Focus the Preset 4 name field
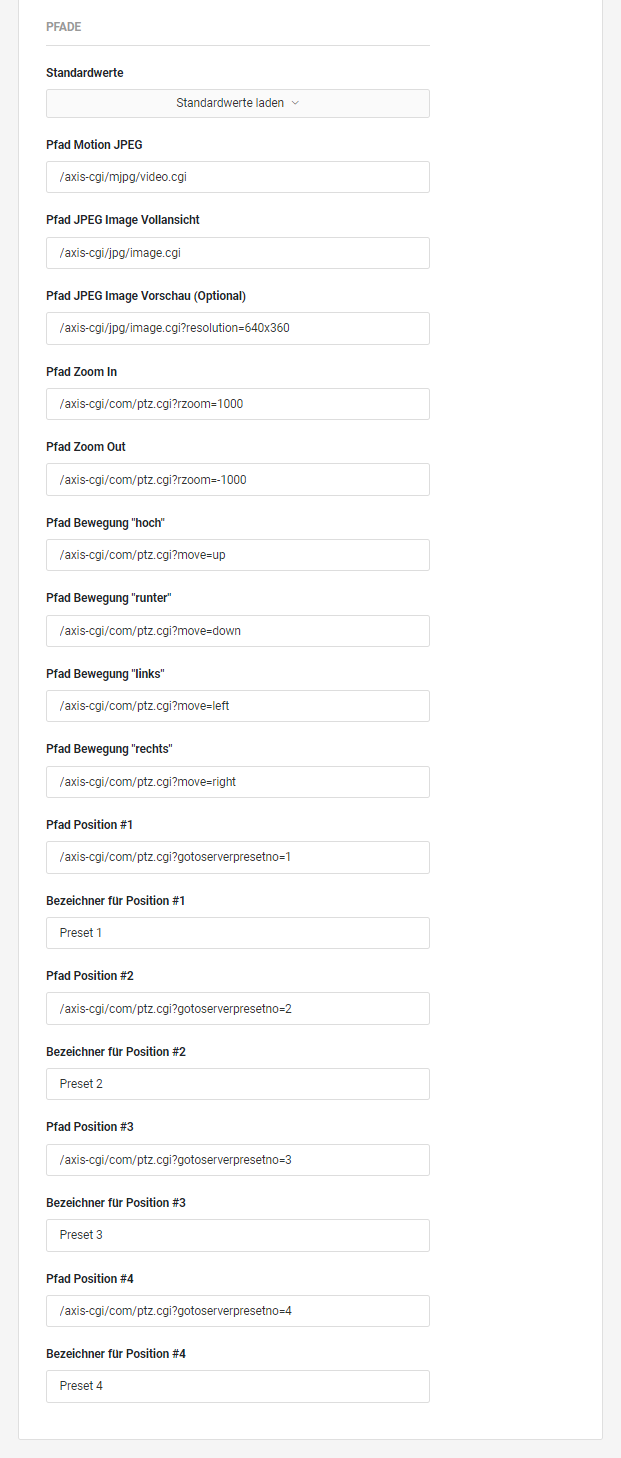Image resolution: width=621 pixels, height=1458 pixels. (x=238, y=1386)
